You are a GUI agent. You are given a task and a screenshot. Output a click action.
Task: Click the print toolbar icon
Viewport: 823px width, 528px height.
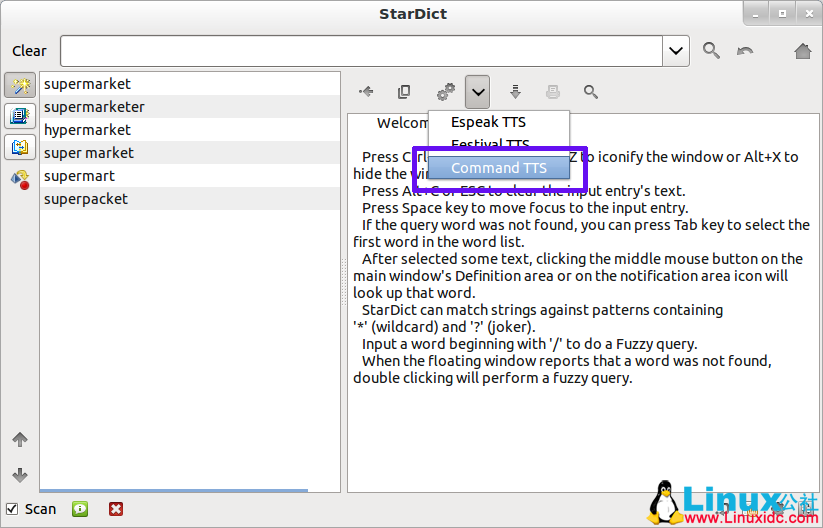coord(553,92)
